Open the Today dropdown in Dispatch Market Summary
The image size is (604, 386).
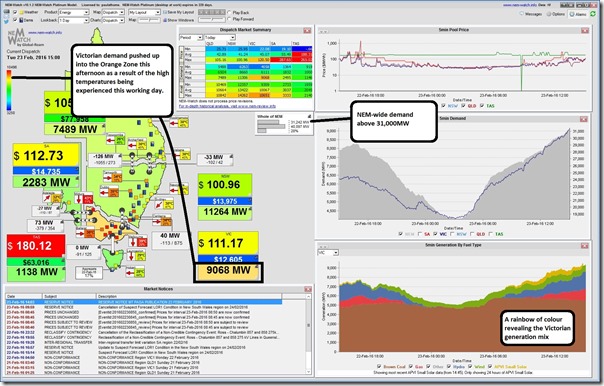(220, 37)
